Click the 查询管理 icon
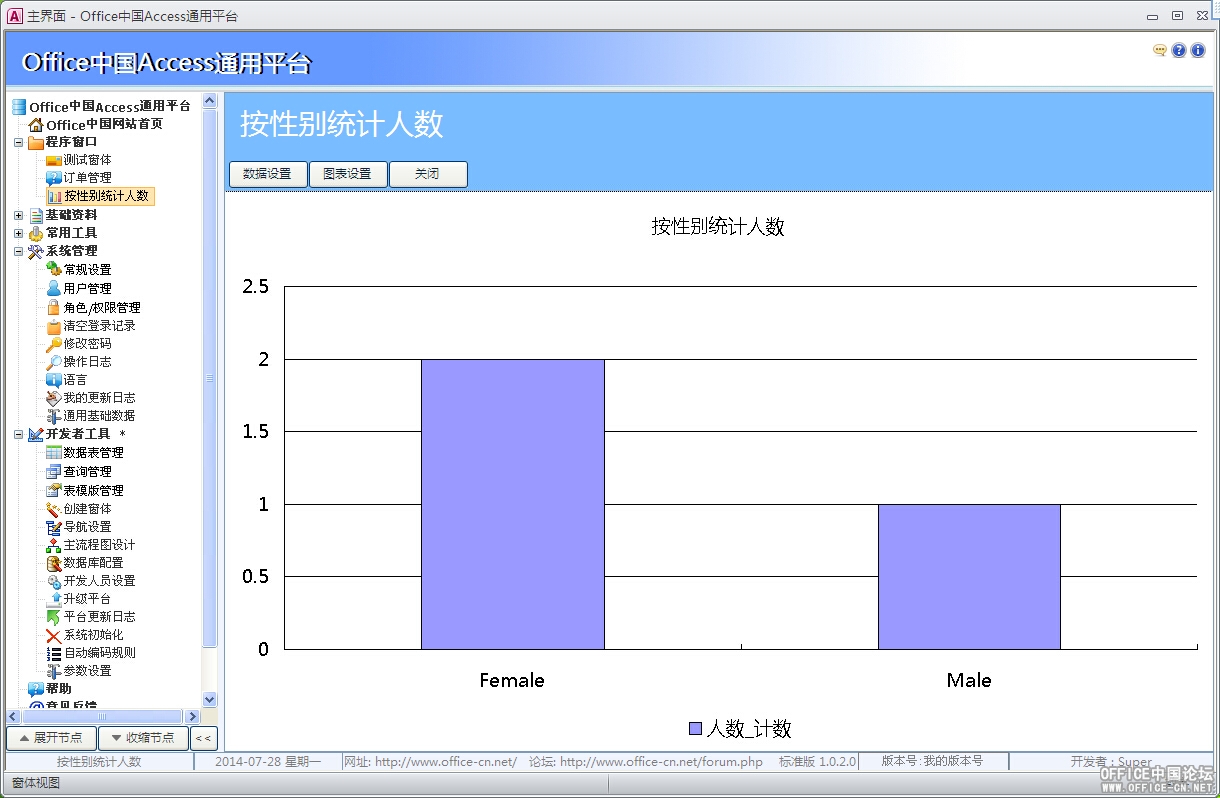This screenshot has width=1220, height=798. [x=54, y=471]
